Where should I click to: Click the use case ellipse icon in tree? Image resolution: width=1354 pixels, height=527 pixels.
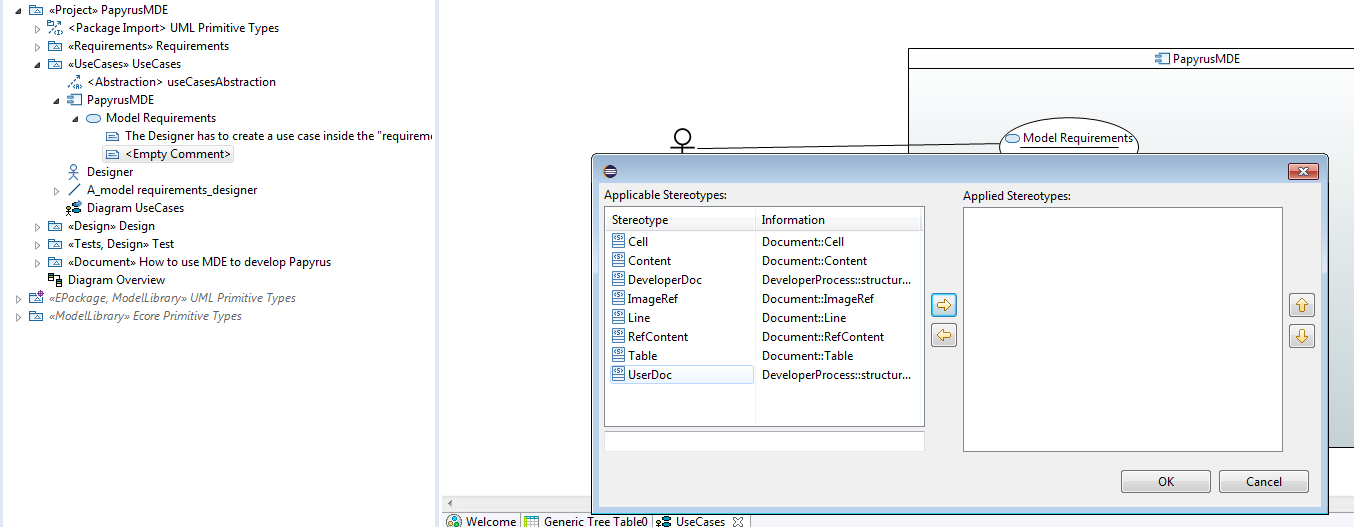[93, 118]
